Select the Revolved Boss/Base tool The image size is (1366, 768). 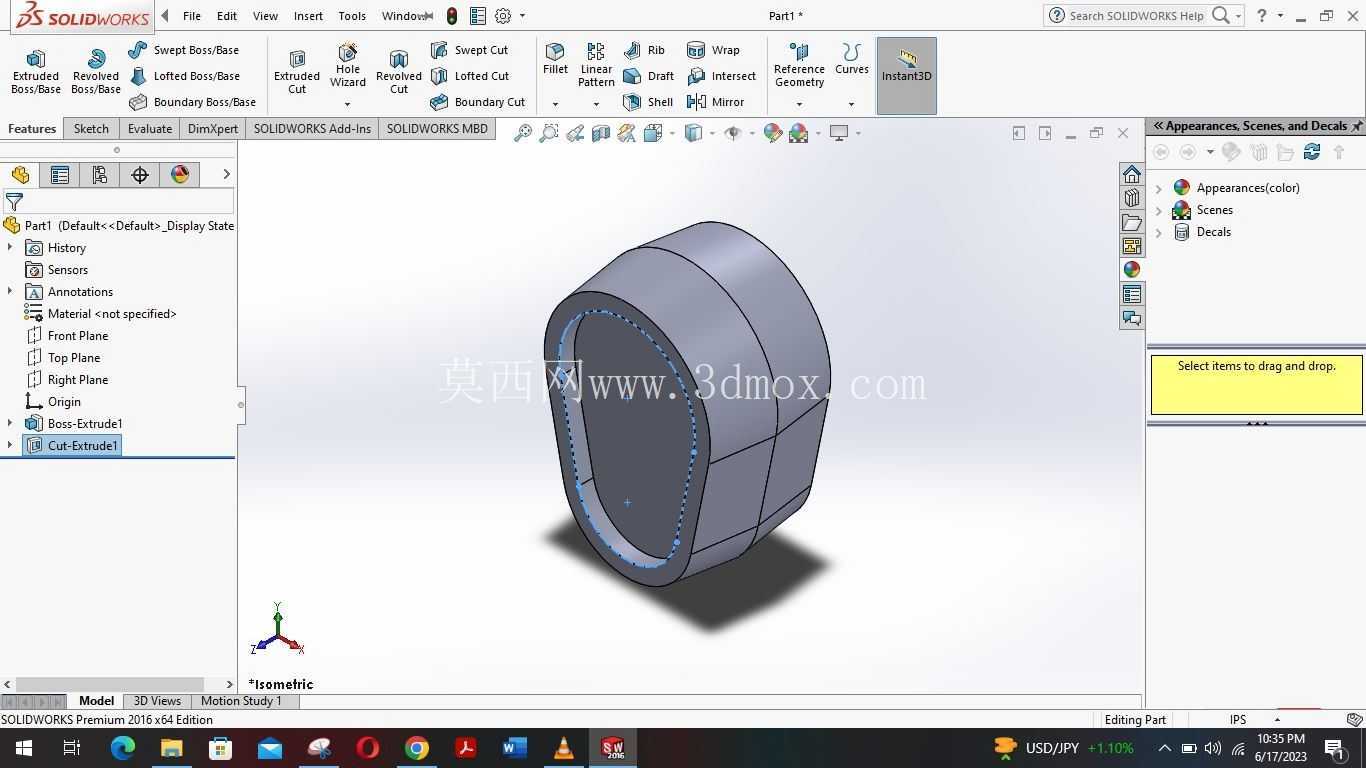pyautogui.click(x=96, y=72)
